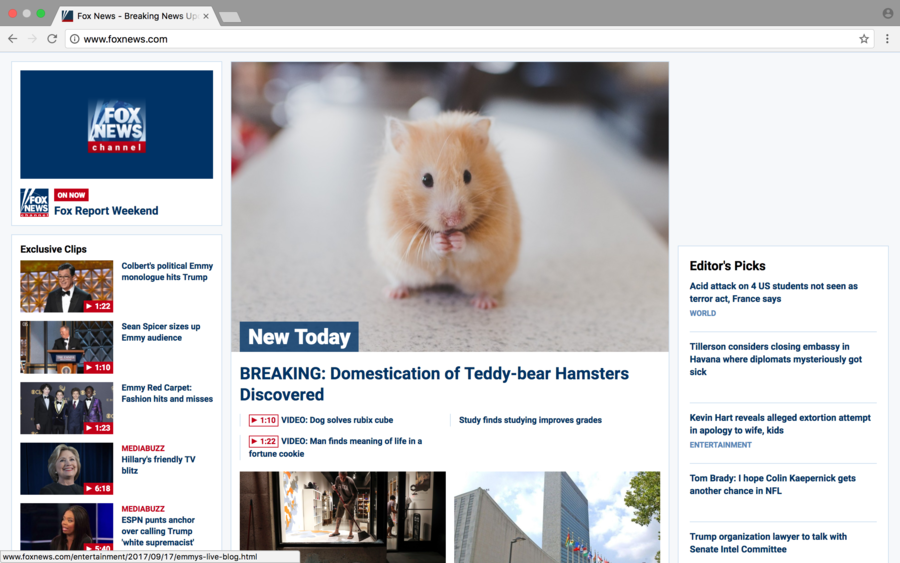Play the Fox News Channel live video
This screenshot has width=900, height=563.
(117, 125)
